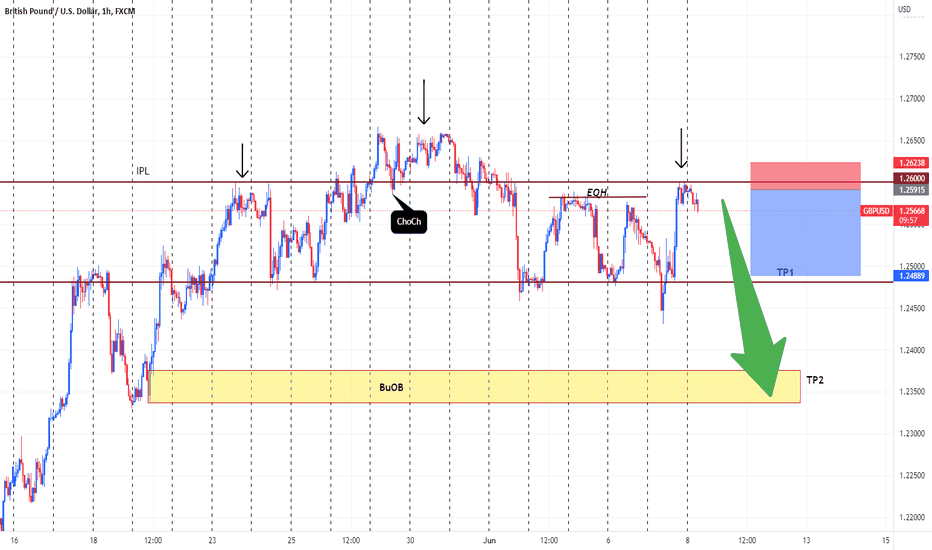Select the 1.25915 entry price tag
This screenshot has height=550, width=932.
911,190
